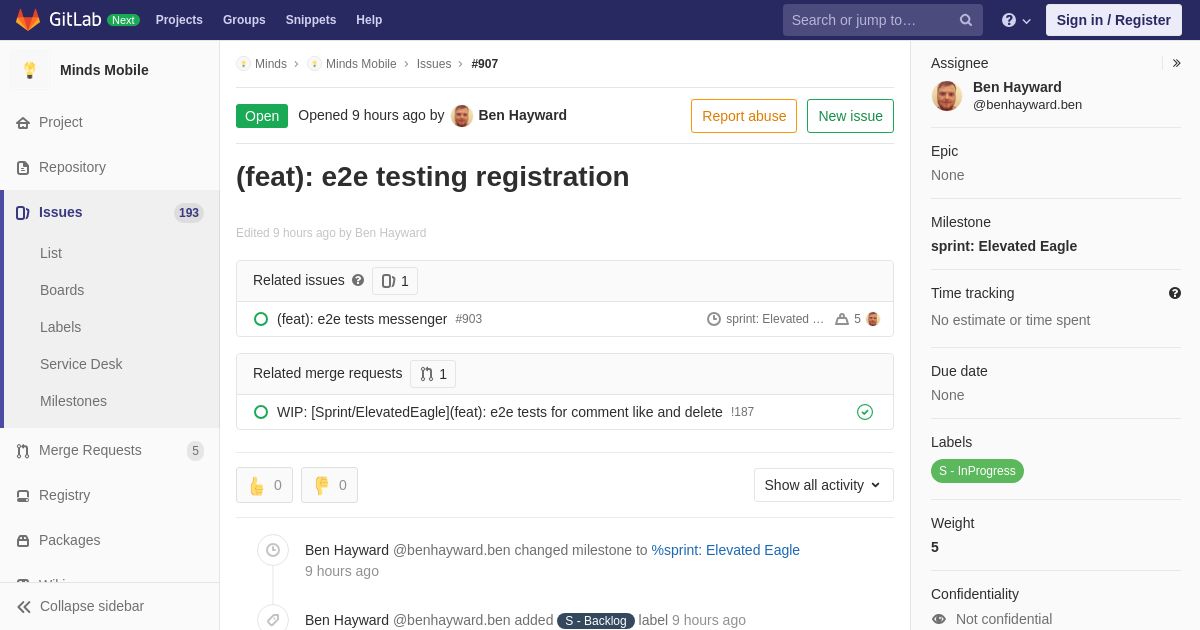This screenshot has width=1200, height=630.
Task: Open the help question mark menu
Action: pos(1015,20)
